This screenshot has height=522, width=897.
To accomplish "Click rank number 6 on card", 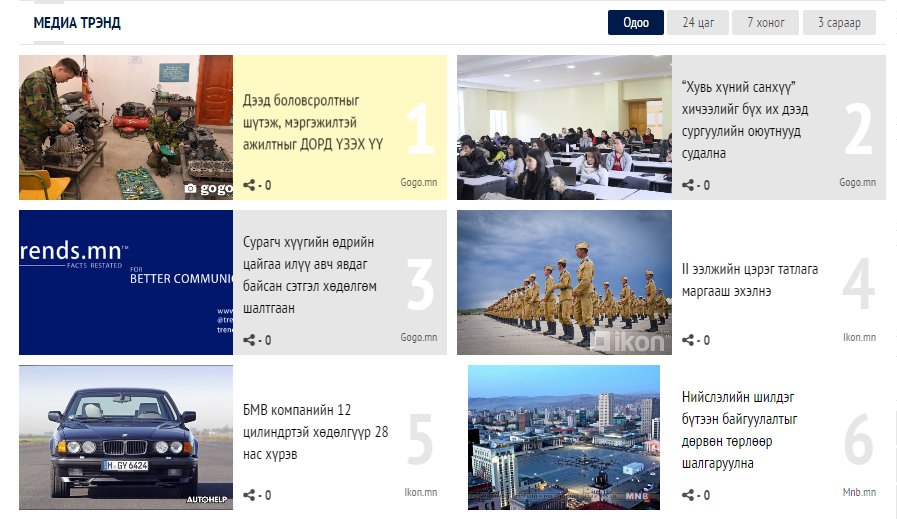I will [x=859, y=439].
